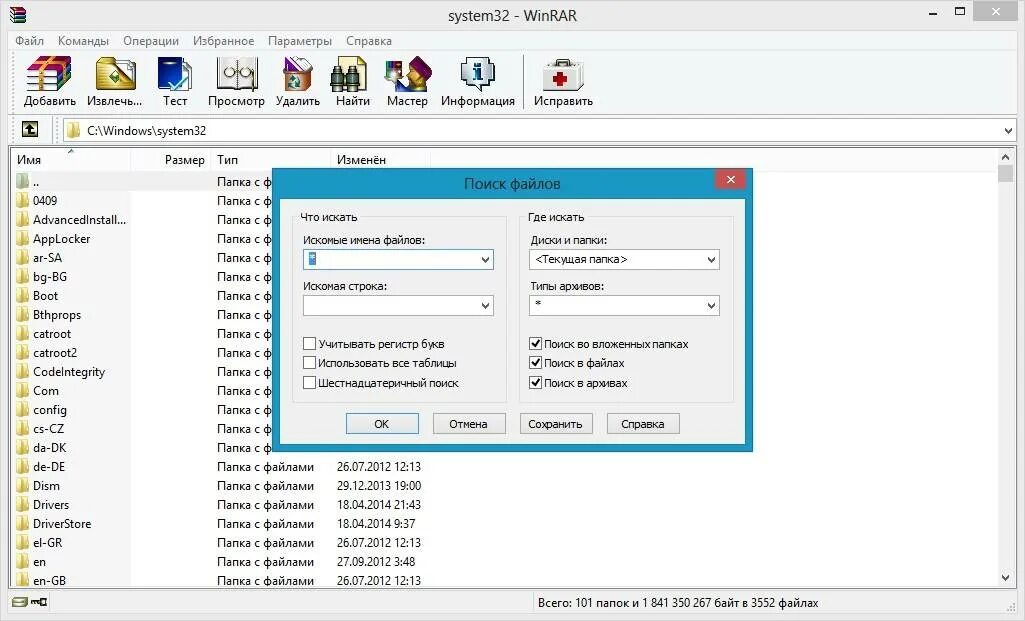This screenshot has width=1025, height=621.
Task: Select the DriverStore folder icon
Action: [x=23, y=523]
